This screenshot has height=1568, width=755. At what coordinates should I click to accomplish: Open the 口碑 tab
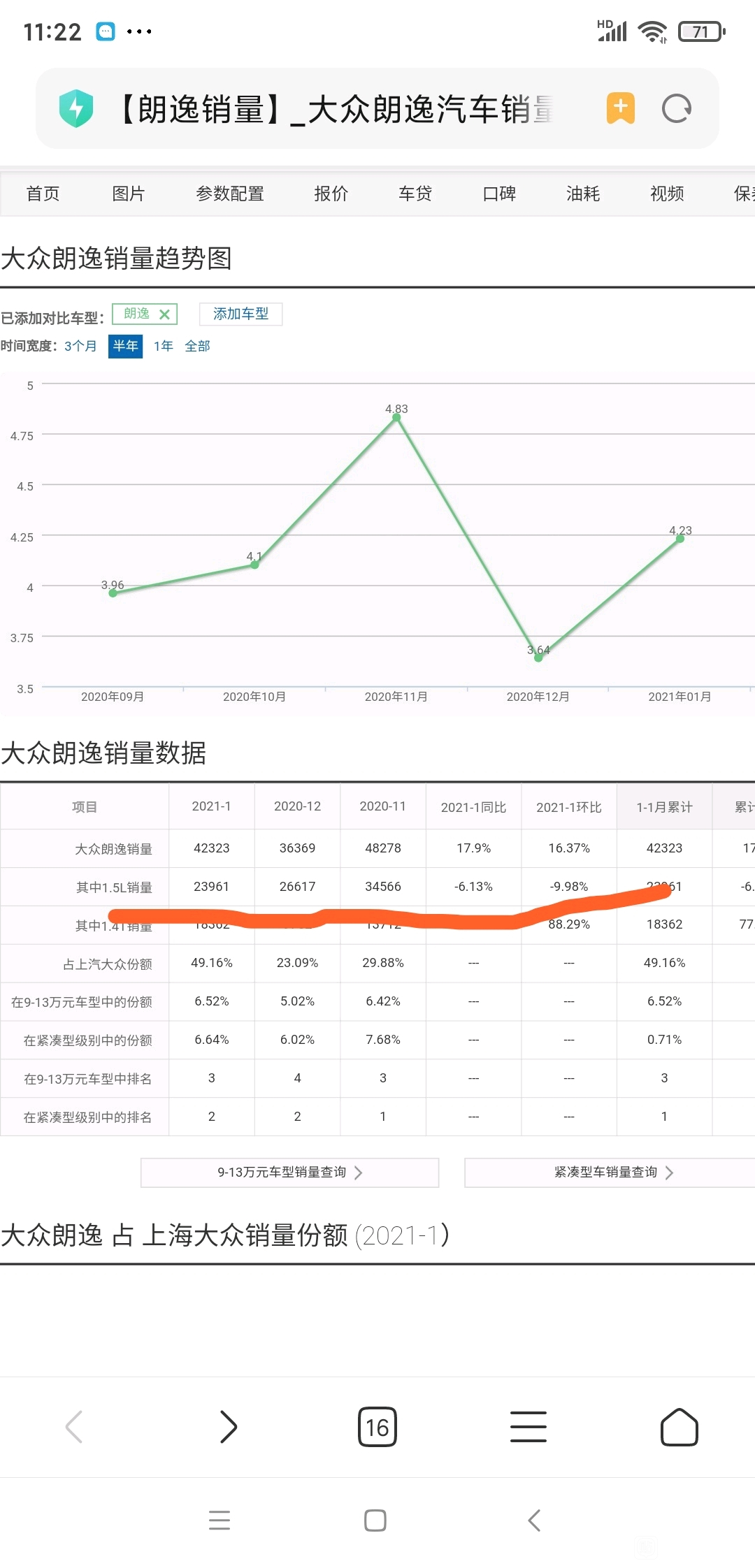click(x=499, y=194)
